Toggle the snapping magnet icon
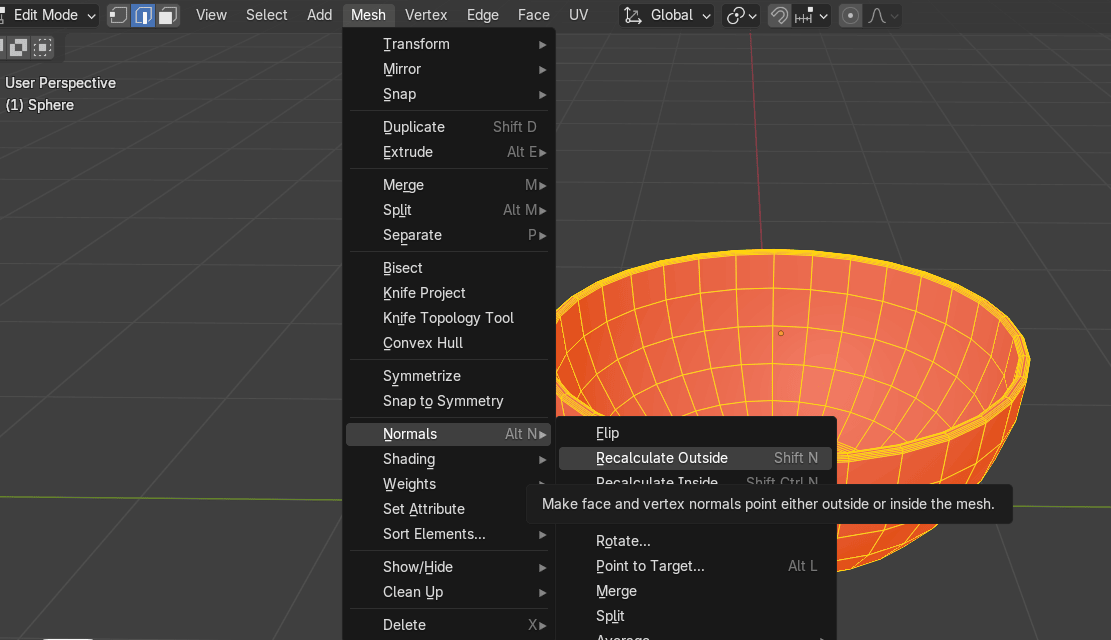The image size is (1111, 640). pos(779,15)
